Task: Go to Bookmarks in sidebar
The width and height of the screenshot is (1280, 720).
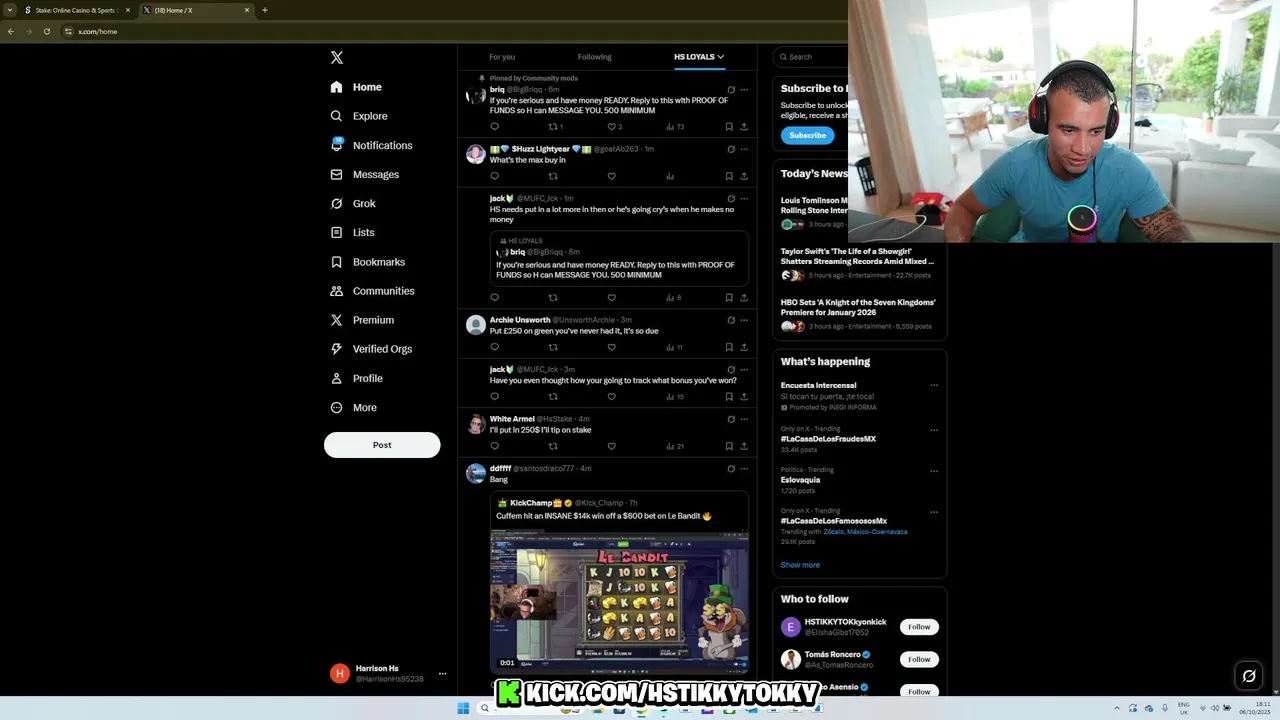Action: click(367, 262)
